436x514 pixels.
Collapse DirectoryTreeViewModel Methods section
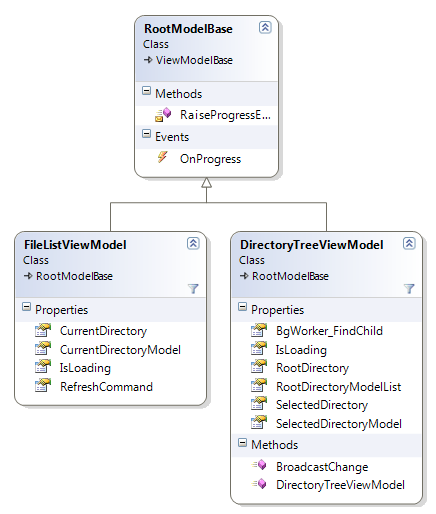(242, 443)
